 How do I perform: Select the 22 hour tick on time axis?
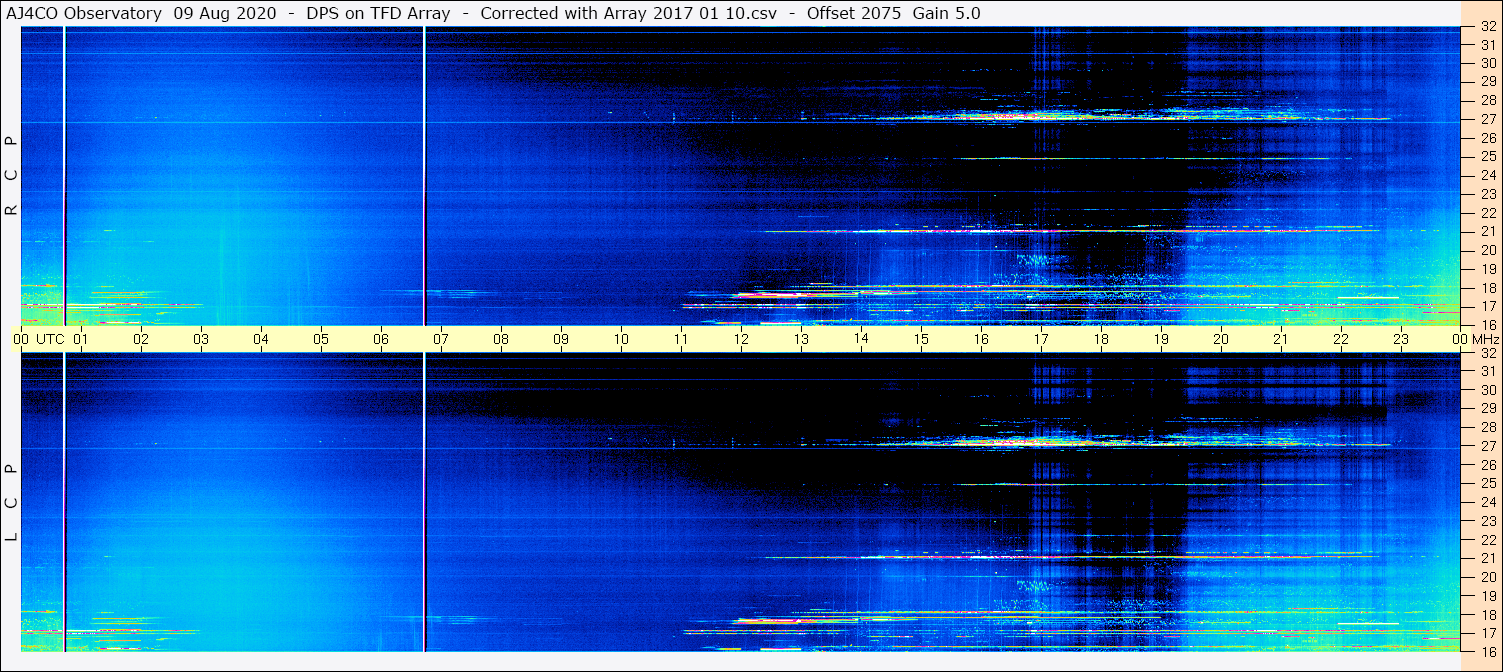tap(1341, 339)
